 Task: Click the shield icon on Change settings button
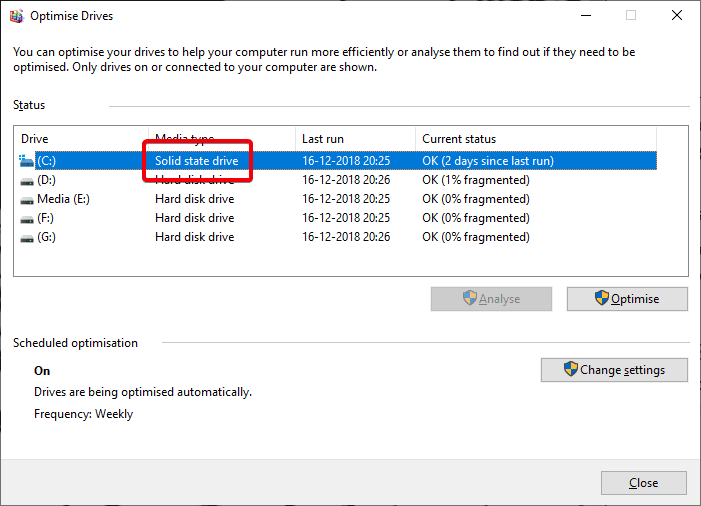pos(570,369)
